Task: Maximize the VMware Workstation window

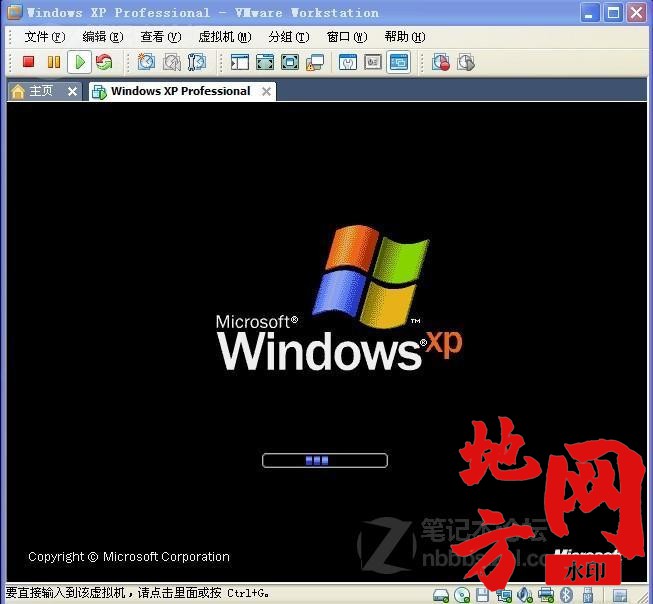Action: 613,12
